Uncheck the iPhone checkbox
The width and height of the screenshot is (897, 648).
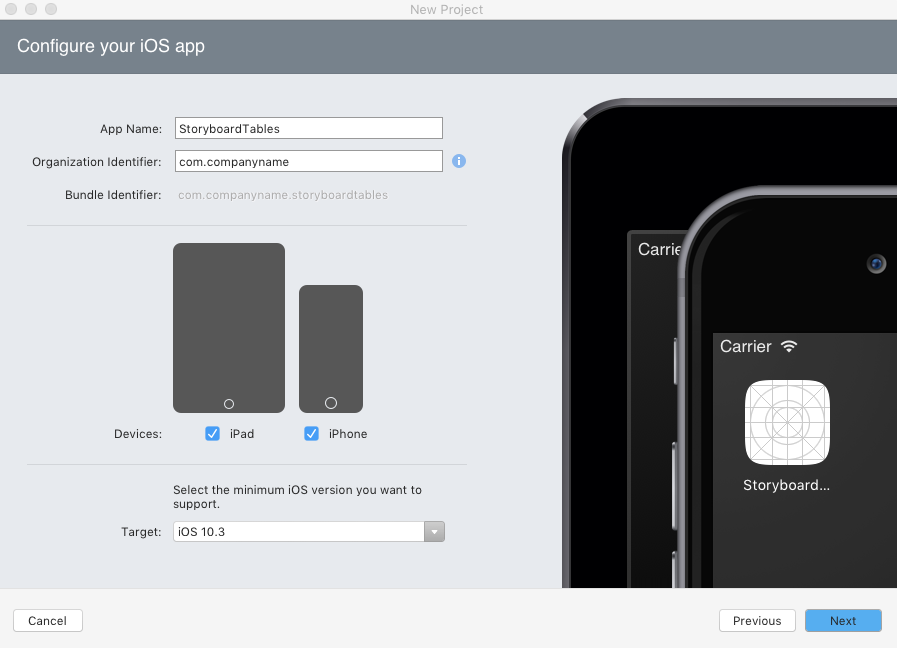pos(310,433)
